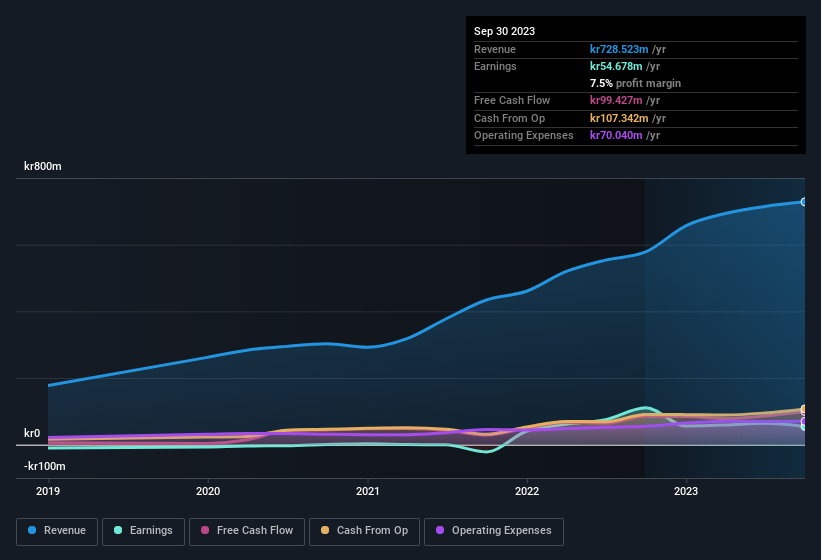Click the Revenue endpoint marker on the blue line
Viewport: 821px width, 560px height.
tap(803, 202)
